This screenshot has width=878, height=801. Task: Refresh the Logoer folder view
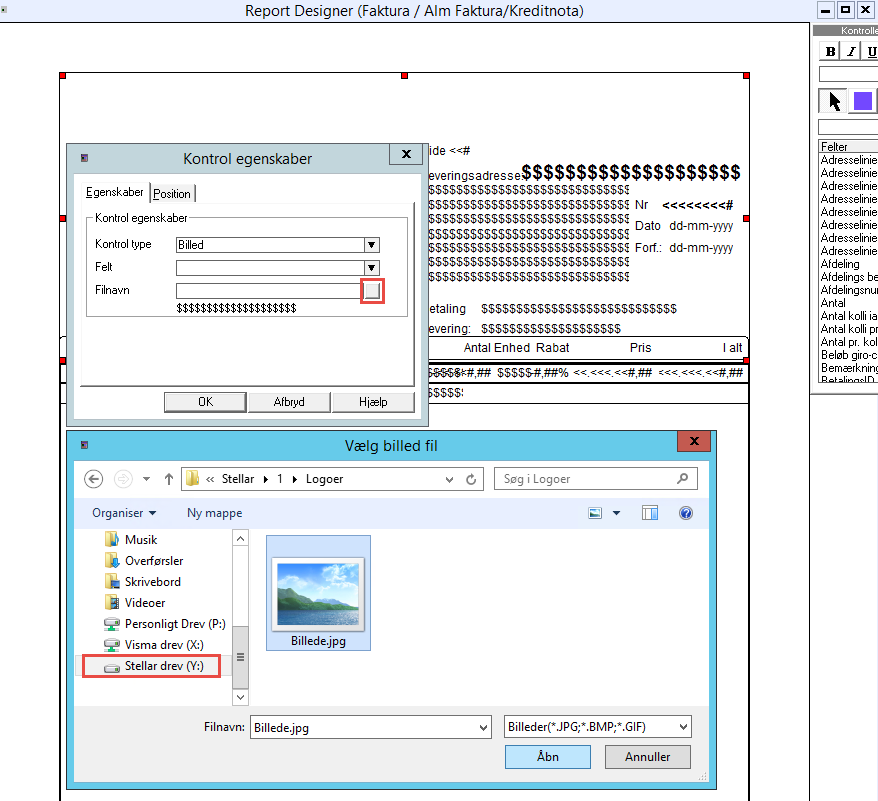471,479
